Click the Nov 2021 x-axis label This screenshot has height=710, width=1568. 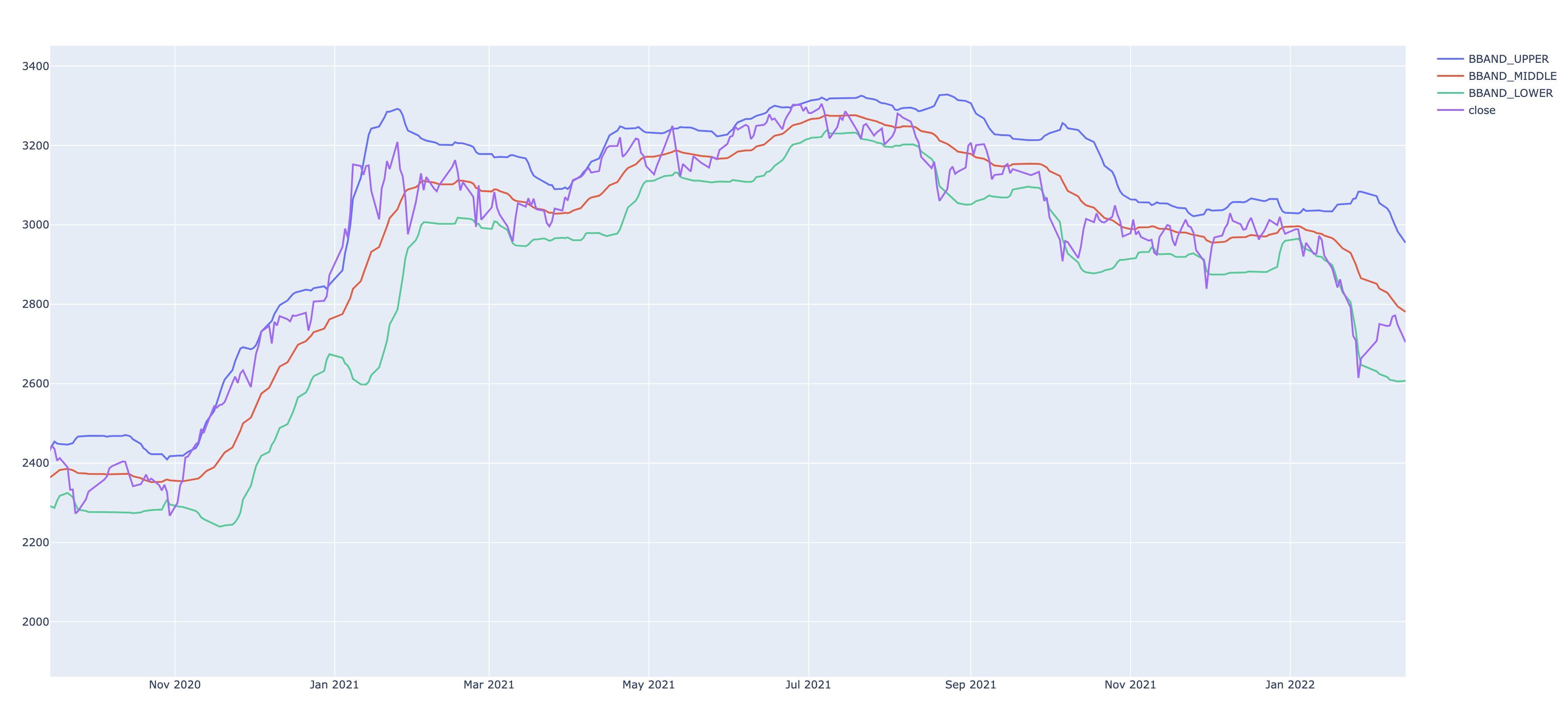1130,684
